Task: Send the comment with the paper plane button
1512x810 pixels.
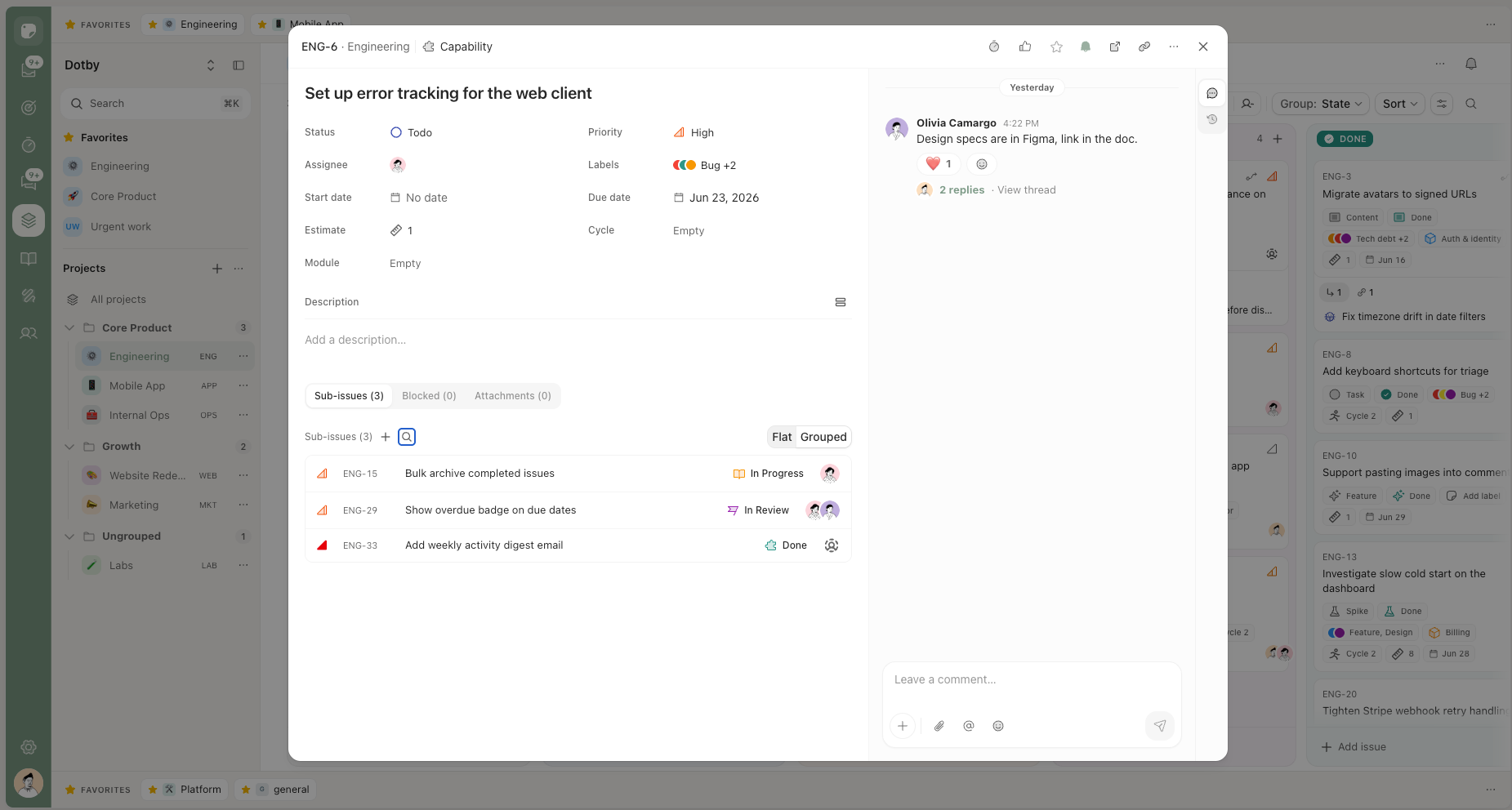Action: coord(1160,726)
